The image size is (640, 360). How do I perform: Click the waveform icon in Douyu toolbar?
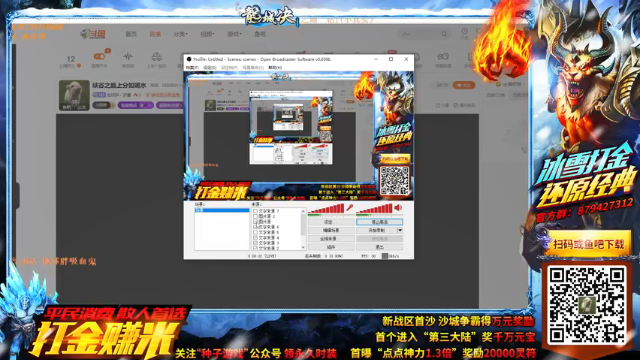point(128,56)
